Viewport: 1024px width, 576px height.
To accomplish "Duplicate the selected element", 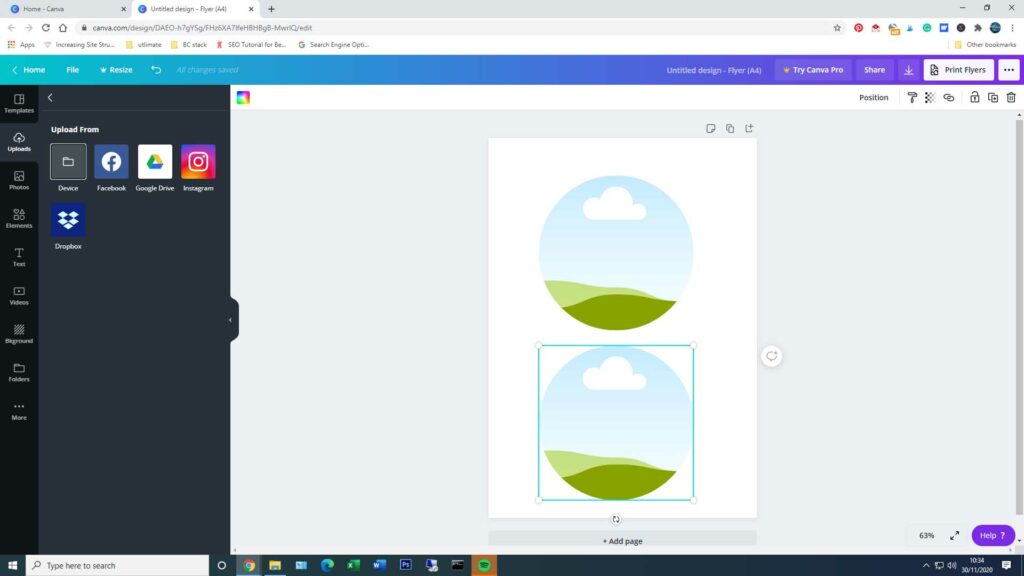I will pos(992,97).
